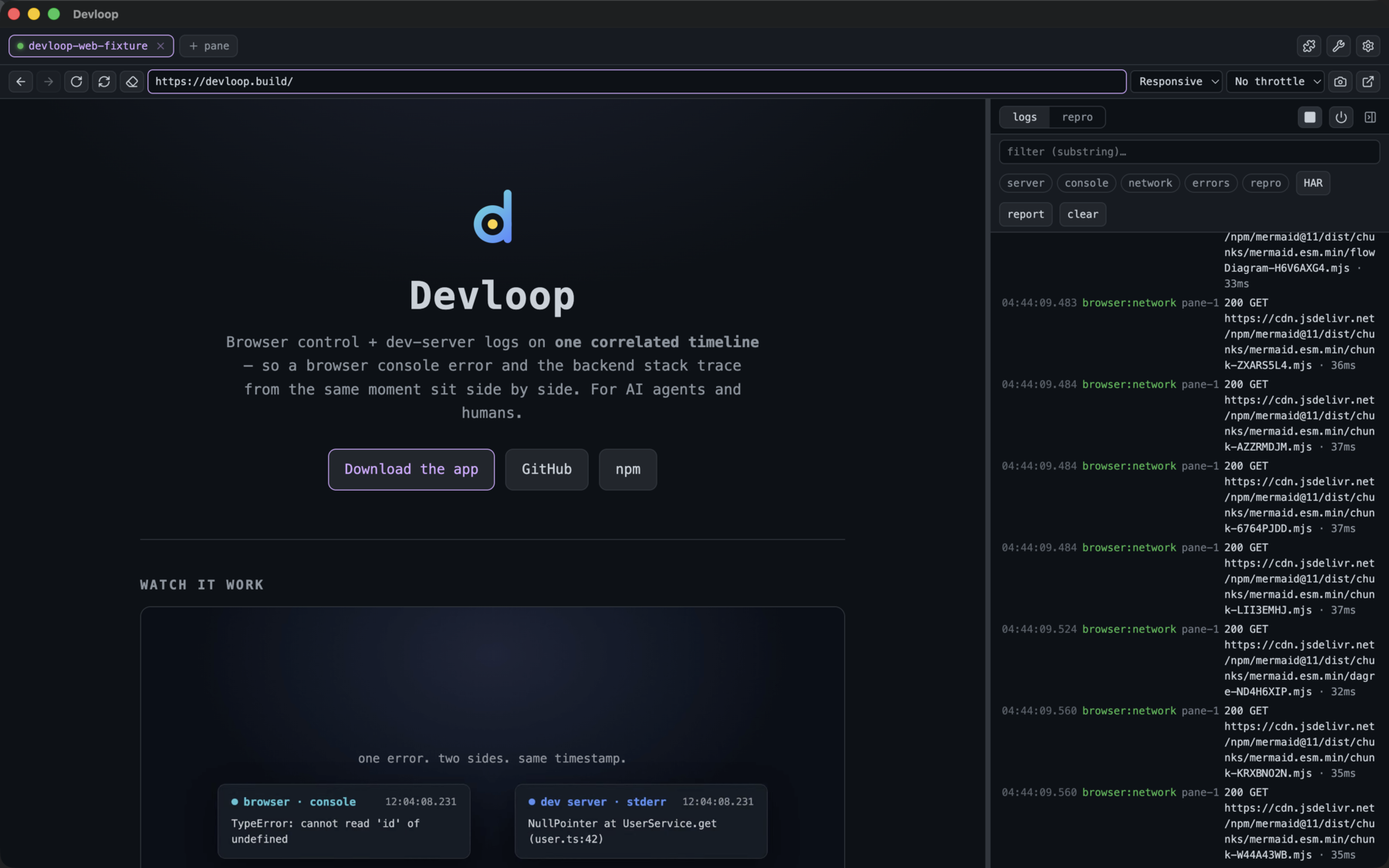Click the 04:44:09.483 timestamp
This screenshot has width=1389, height=868.
point(1039,303)
